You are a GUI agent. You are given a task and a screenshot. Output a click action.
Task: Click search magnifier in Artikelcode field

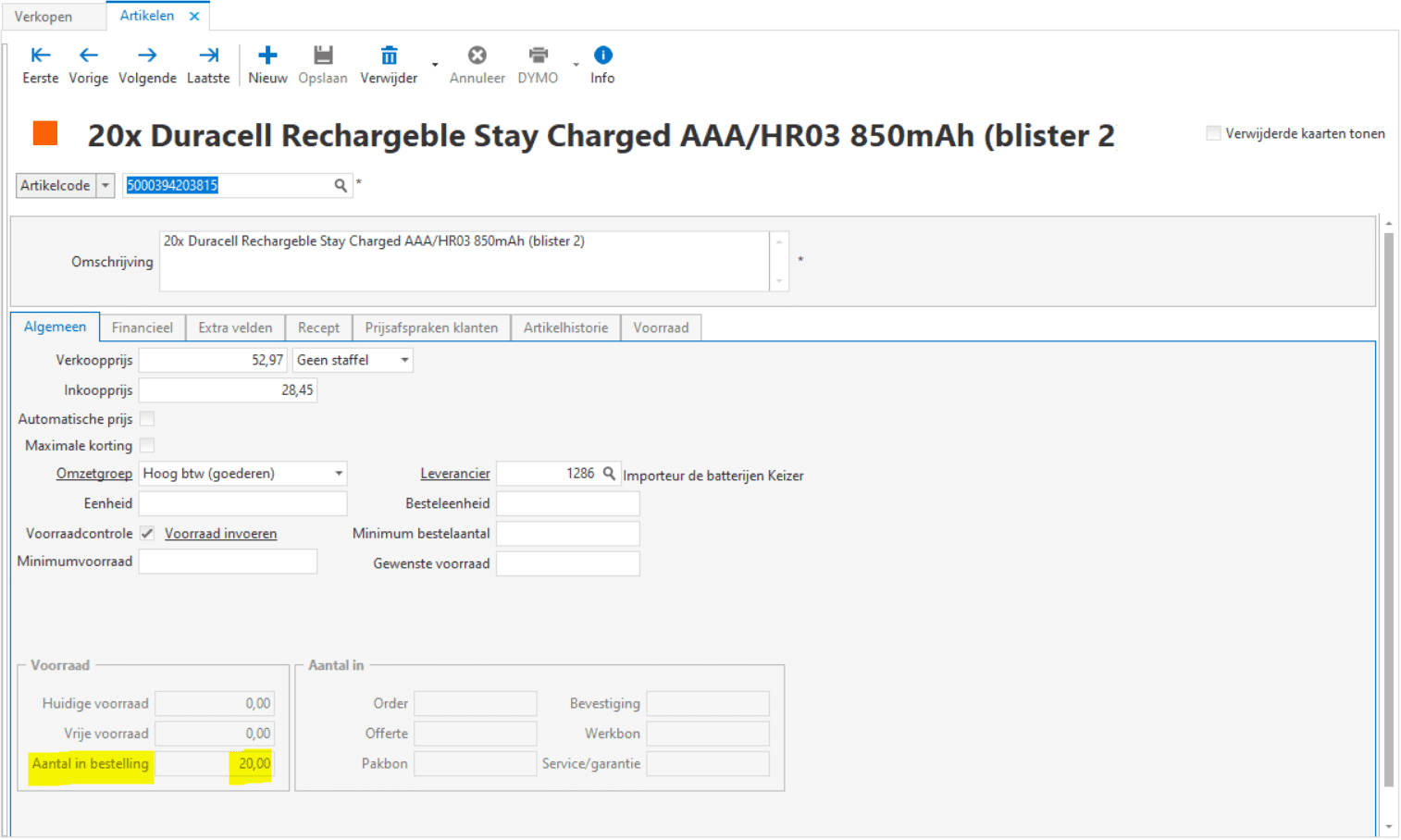coord(341,186)
